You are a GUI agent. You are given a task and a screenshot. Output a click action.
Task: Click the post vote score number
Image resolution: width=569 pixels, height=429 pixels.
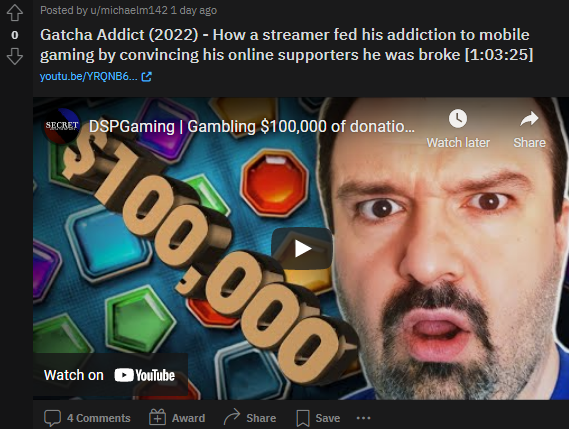tap(15, 35)
